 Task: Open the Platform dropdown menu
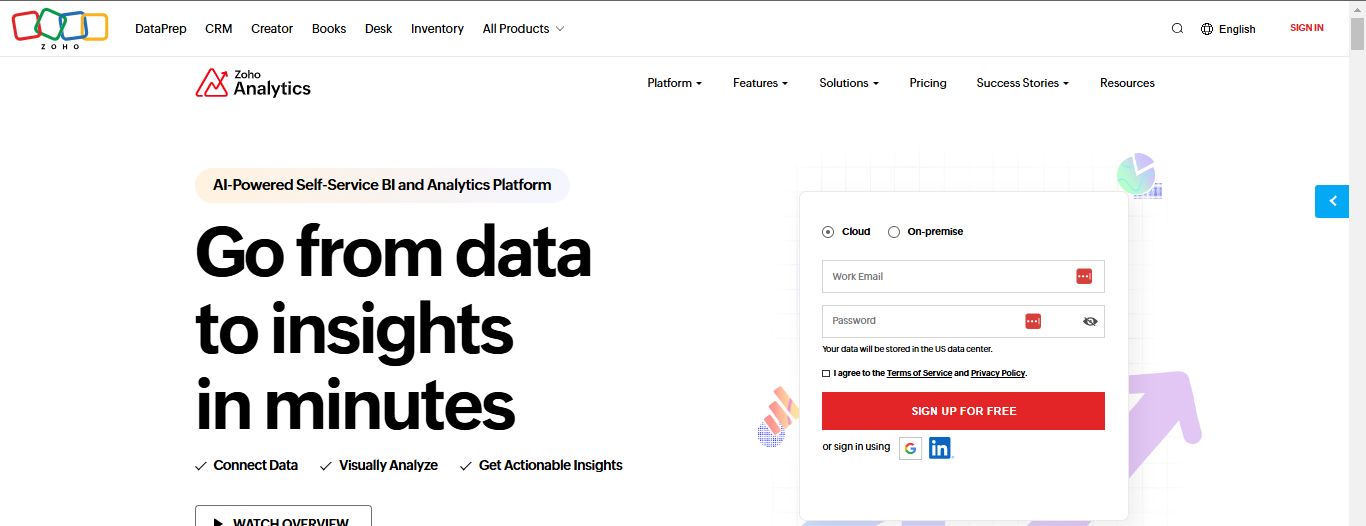coord(674,83)
